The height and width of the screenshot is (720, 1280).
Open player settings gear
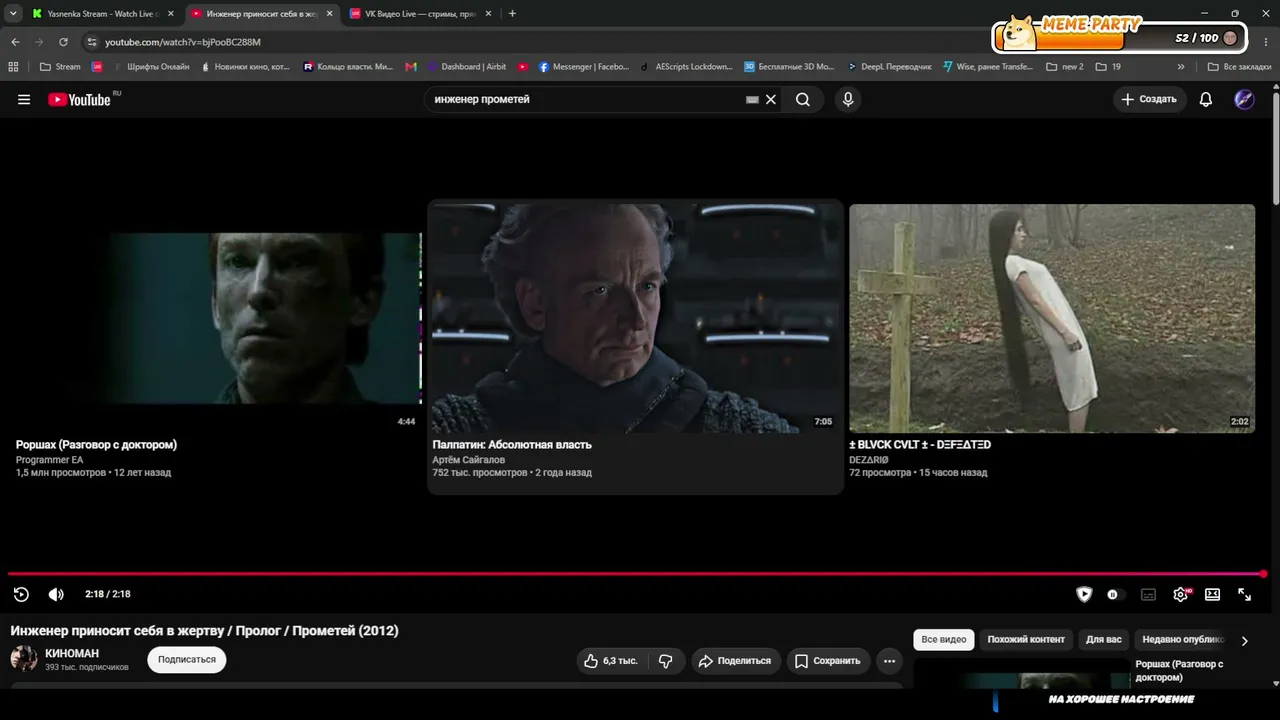click(1181, 594)
